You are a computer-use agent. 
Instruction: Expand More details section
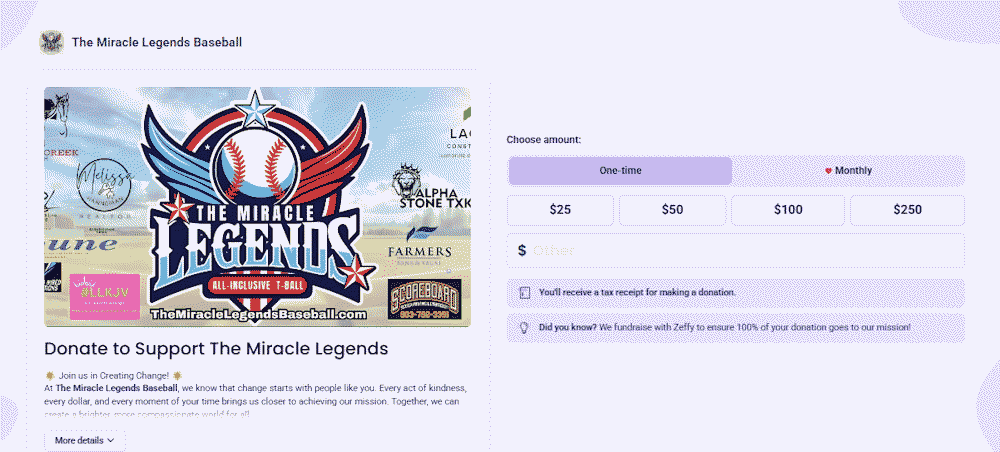[84, 440]
